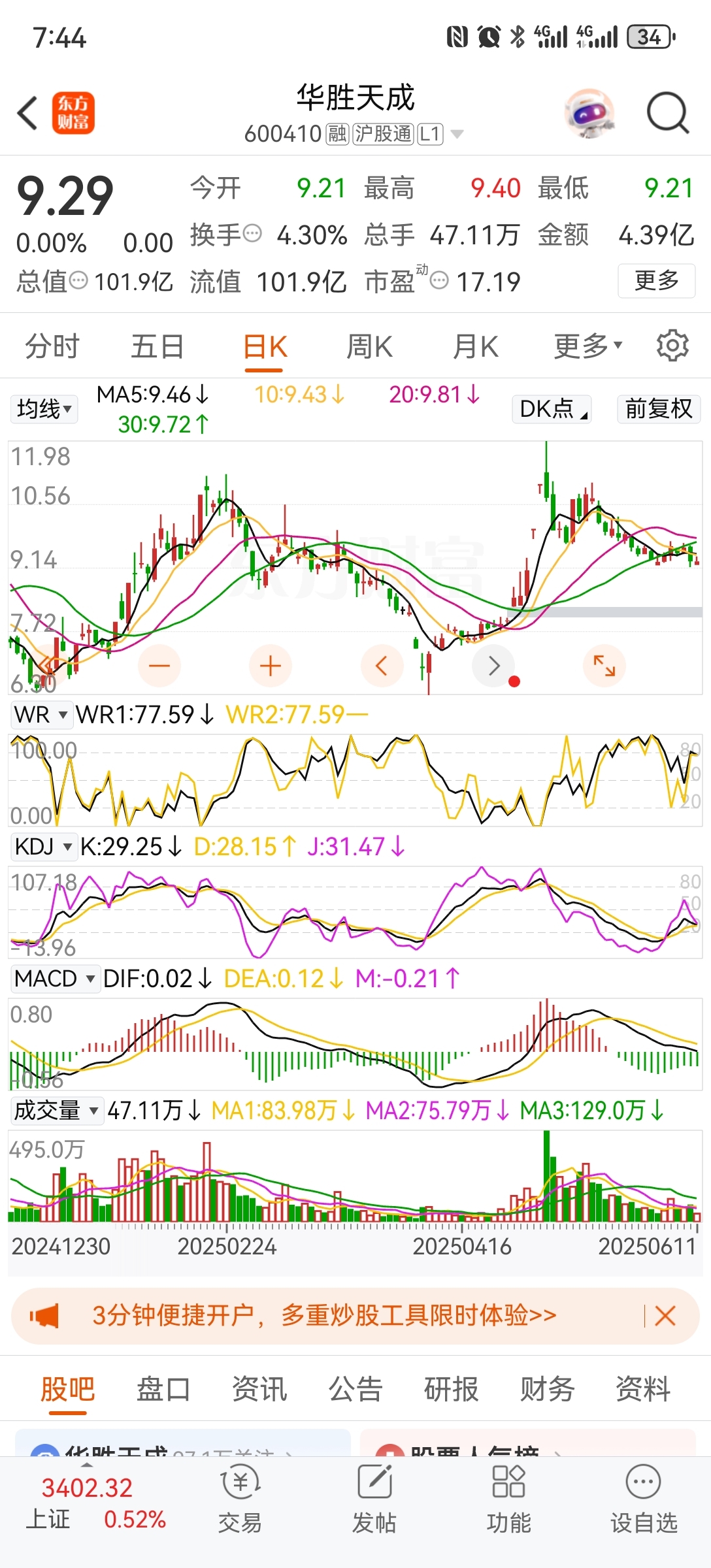This screenshot has height=1568, width=711.
Task: Tap the 沪股通 badge
Action: pos(384,134)
